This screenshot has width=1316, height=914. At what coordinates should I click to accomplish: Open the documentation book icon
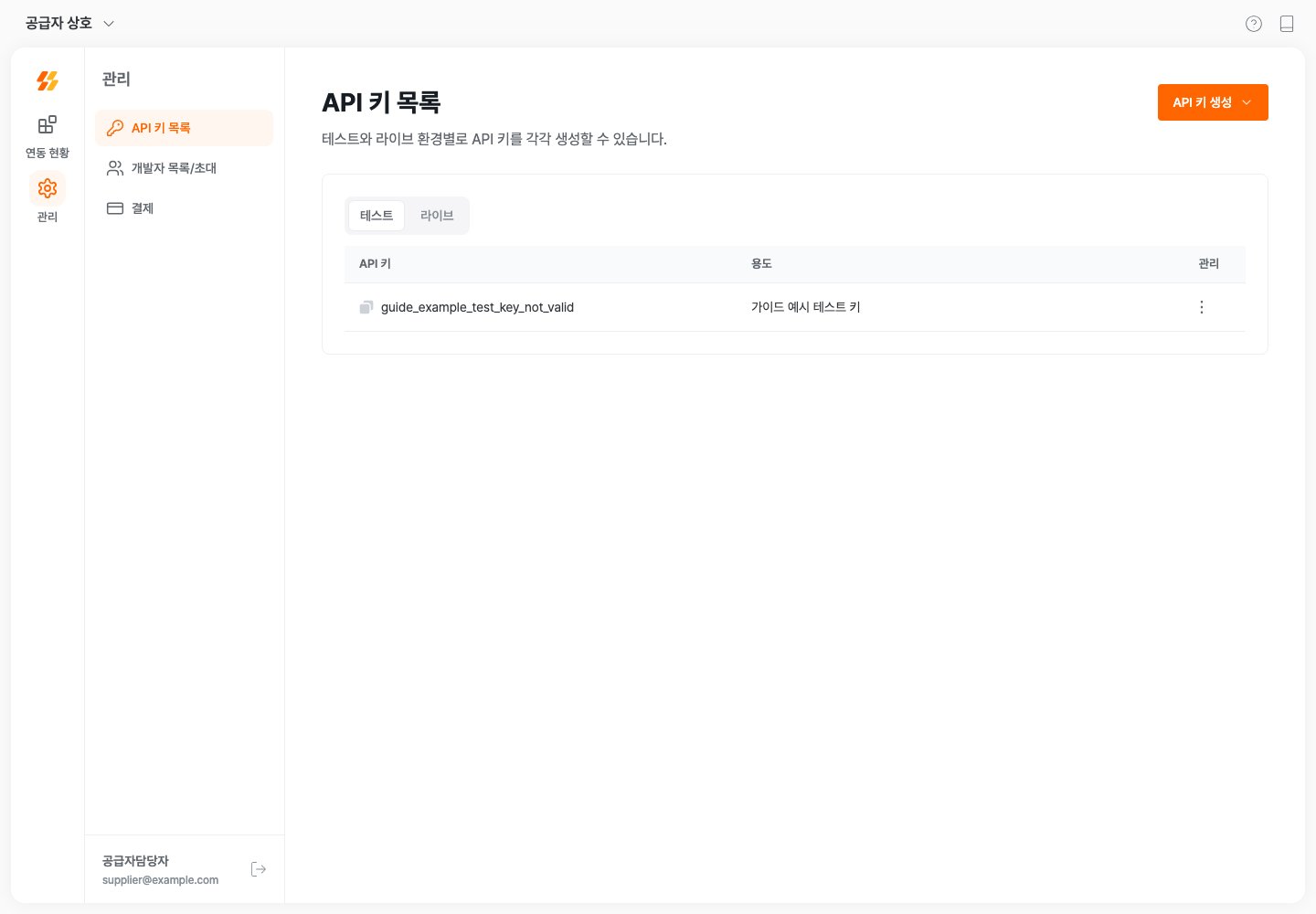coord(1287,24)
